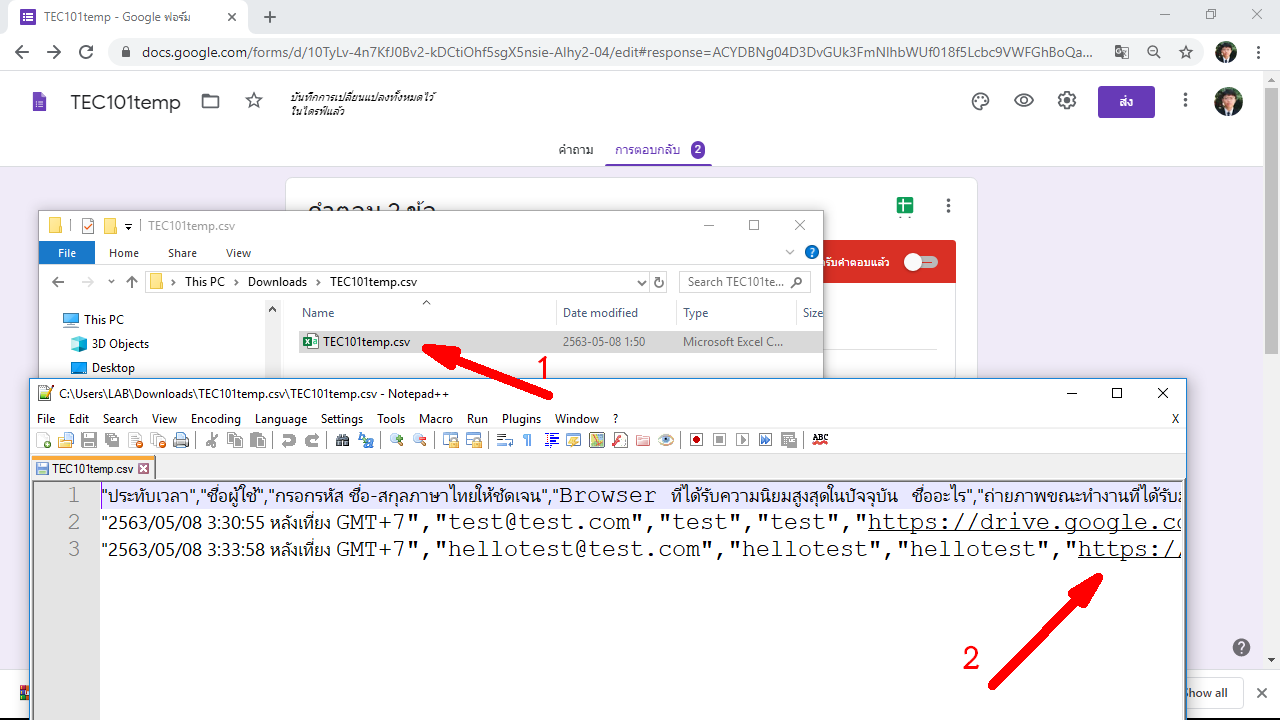Click the Print icon in Notepad++ toolbar
The width and height of the screenshot is (1280, 721).
(x=181, y=440)
